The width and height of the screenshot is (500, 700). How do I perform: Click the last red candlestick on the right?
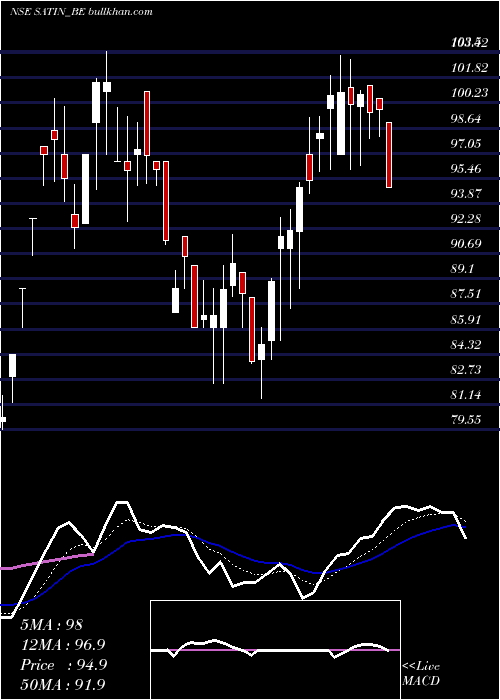pos(389,154)
